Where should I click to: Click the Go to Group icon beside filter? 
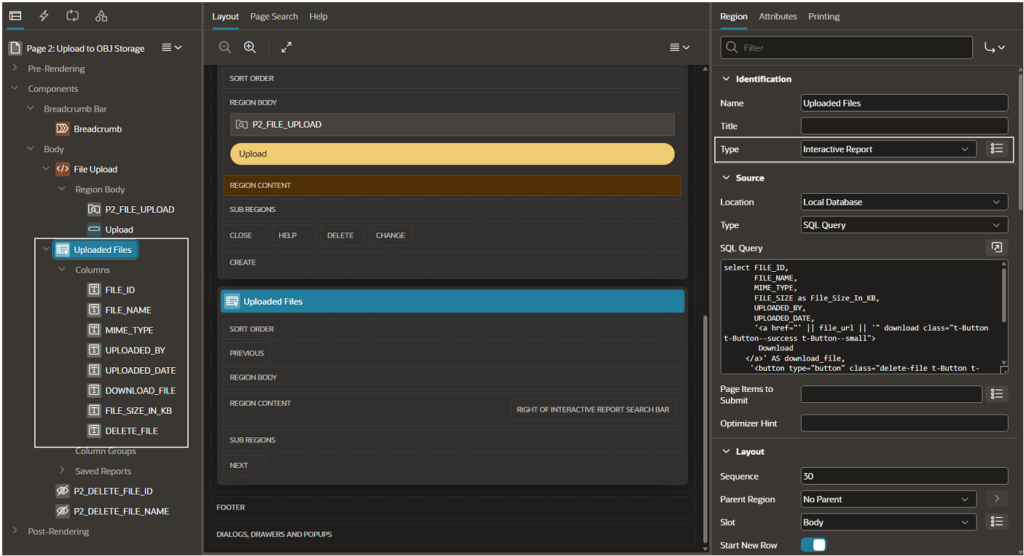point(995,47)
